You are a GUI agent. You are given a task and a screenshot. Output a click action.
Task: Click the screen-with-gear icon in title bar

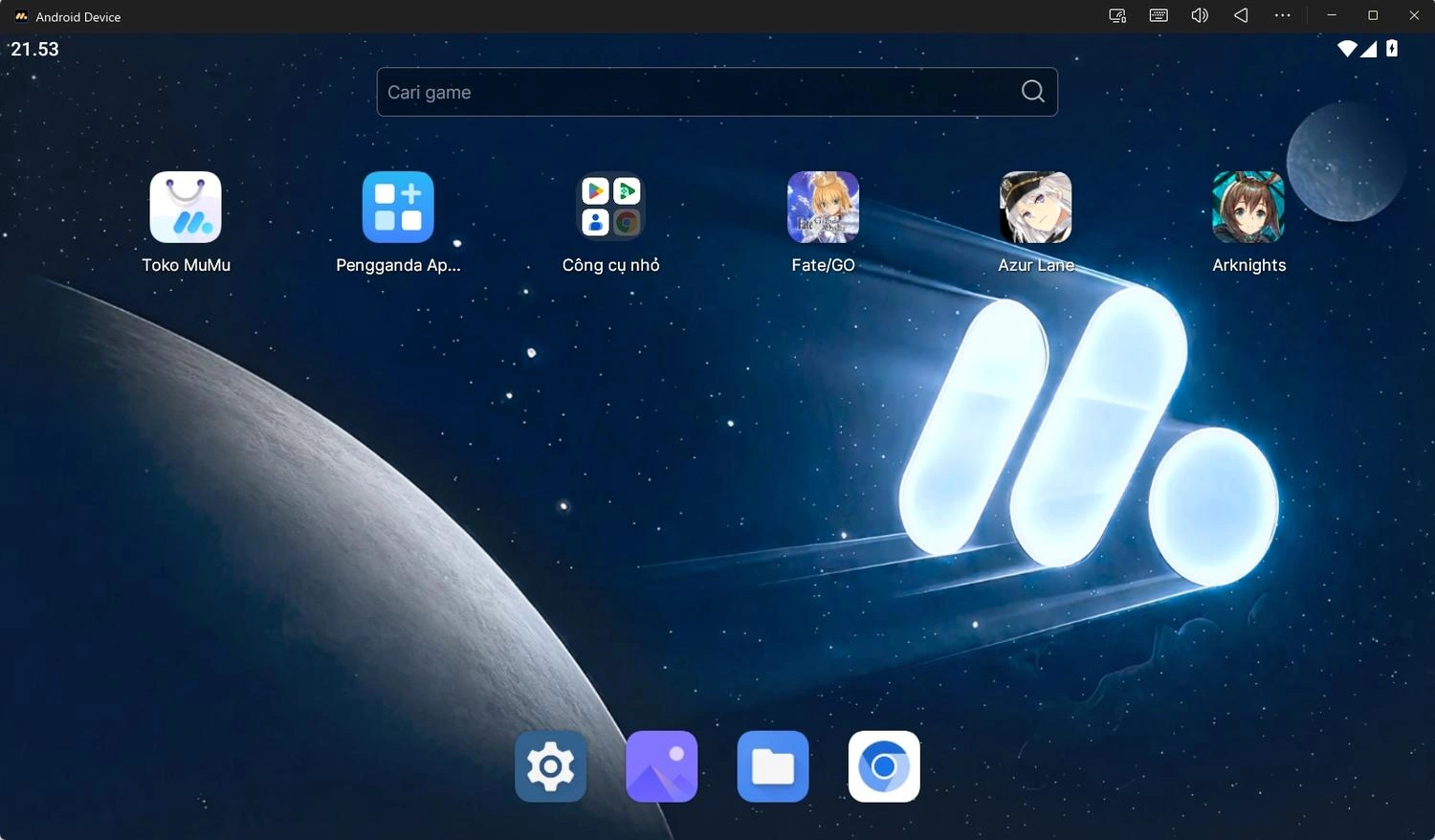(x=1117, y=15)
